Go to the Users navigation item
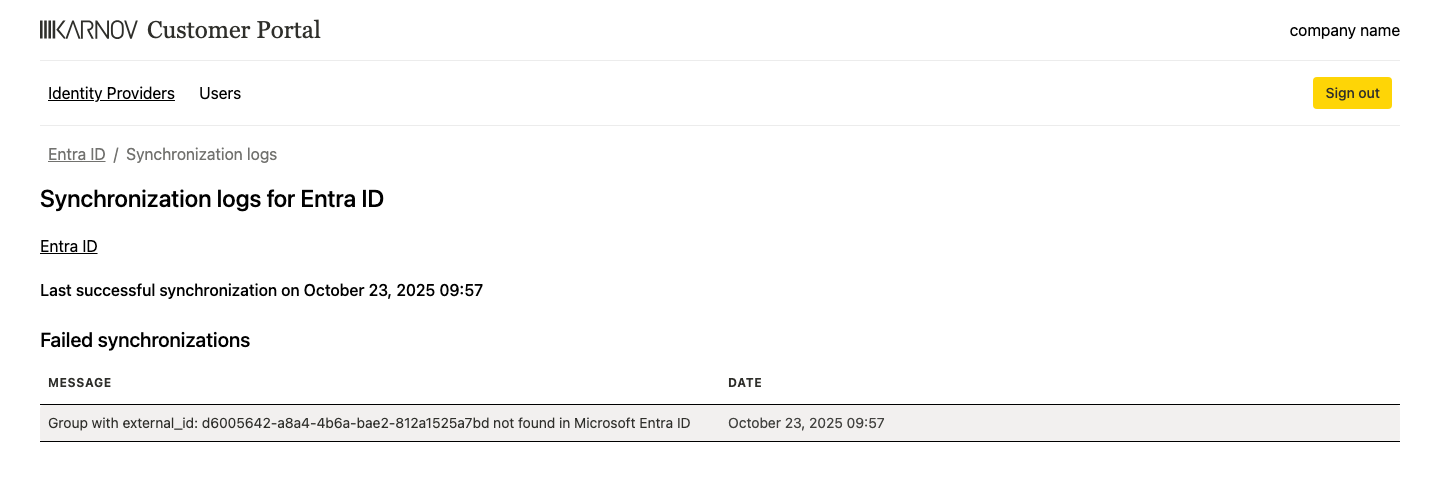This screenshot has width=1440, height=481. click(x=220, y=93)
